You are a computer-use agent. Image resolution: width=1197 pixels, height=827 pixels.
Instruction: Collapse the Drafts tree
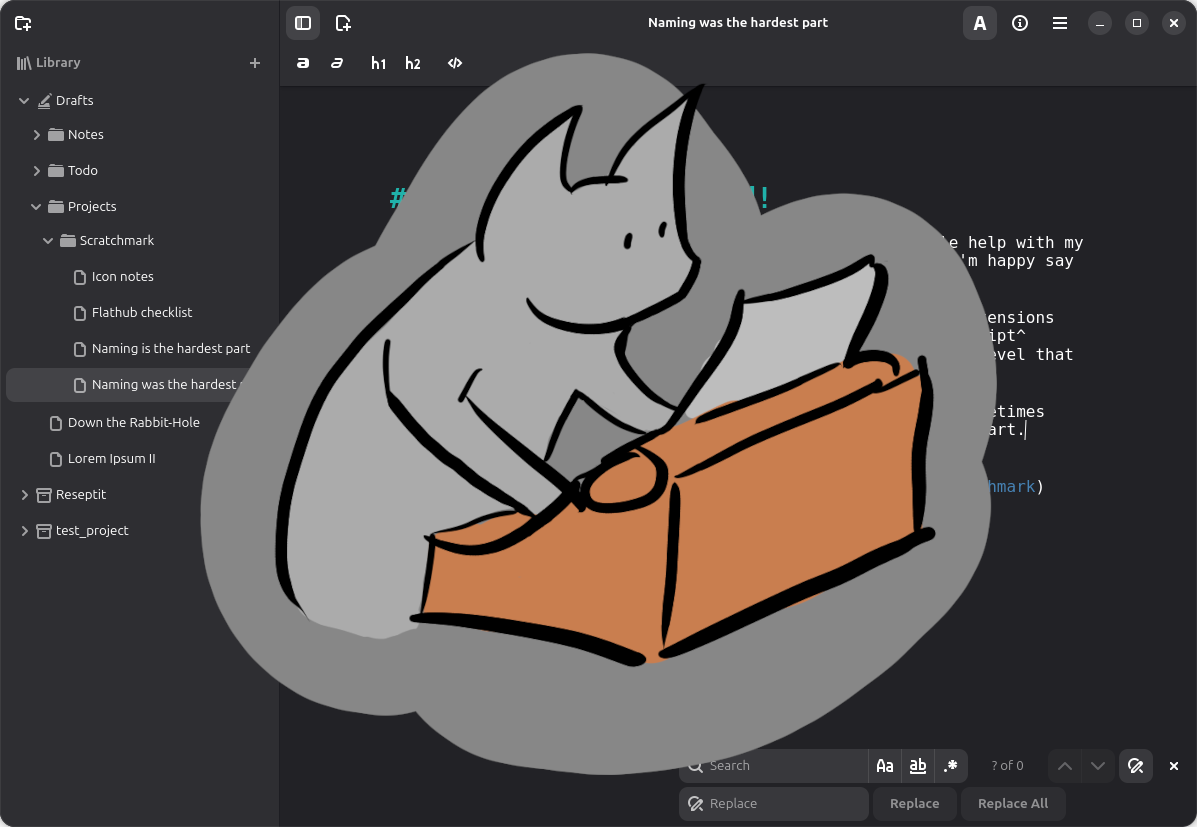(x=24, y=101)
